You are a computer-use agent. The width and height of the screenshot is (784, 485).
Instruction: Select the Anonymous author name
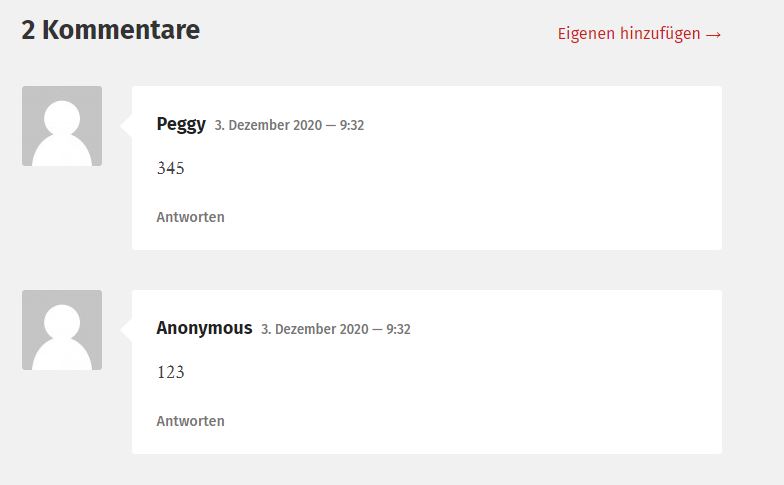(x=204, y=328)
